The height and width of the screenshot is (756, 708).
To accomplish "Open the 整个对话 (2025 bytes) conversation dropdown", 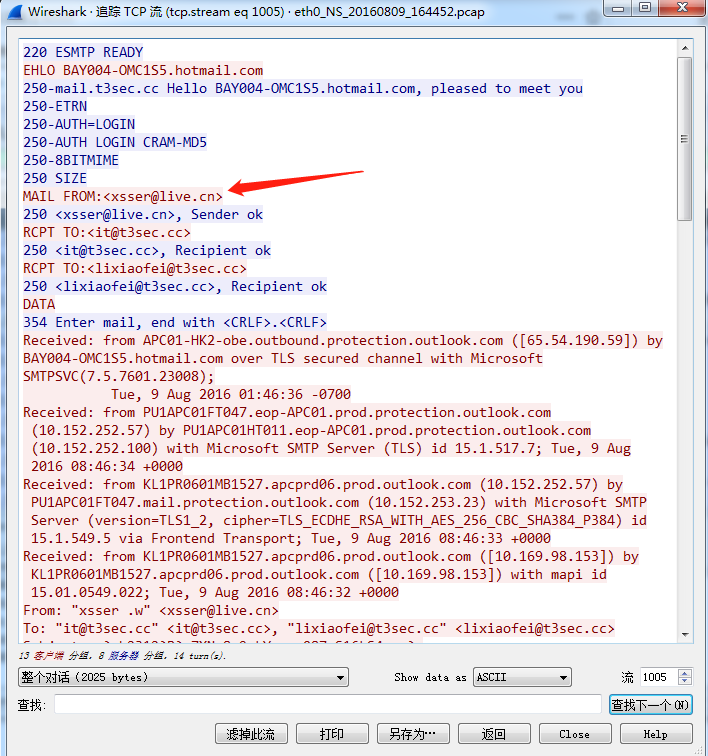I will click(x=183, y=677).
